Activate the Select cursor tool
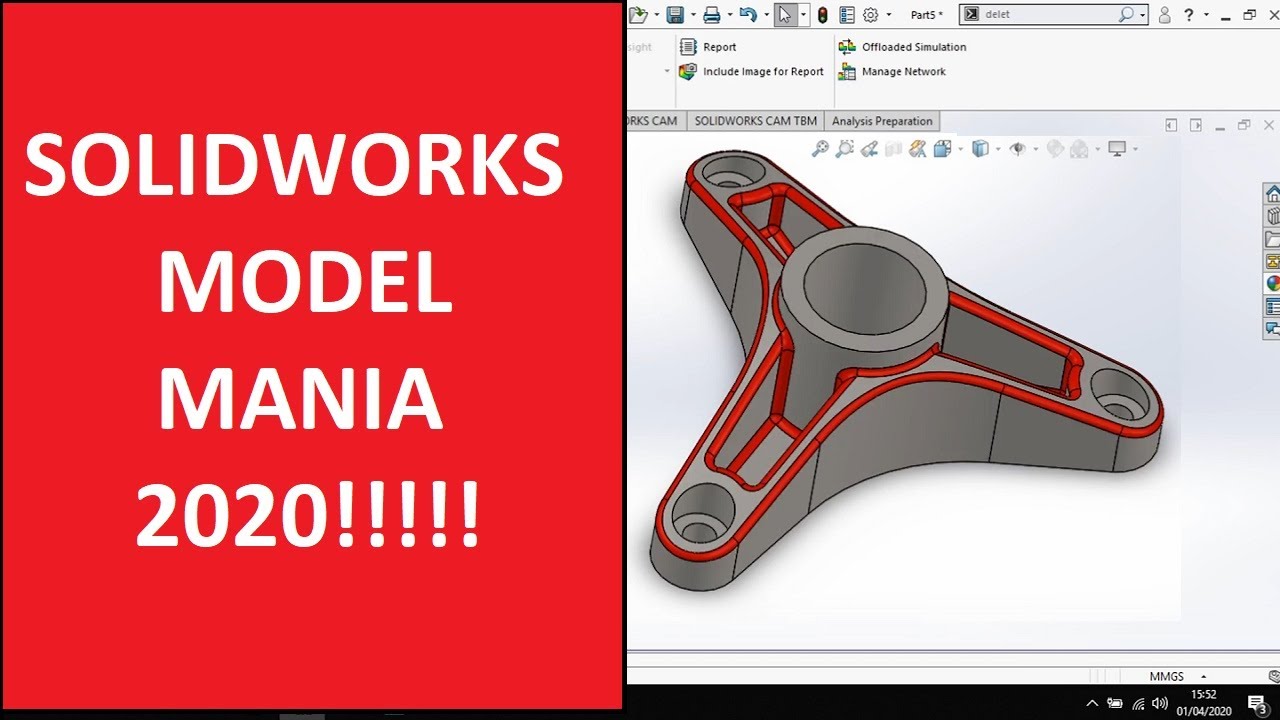 785,14
